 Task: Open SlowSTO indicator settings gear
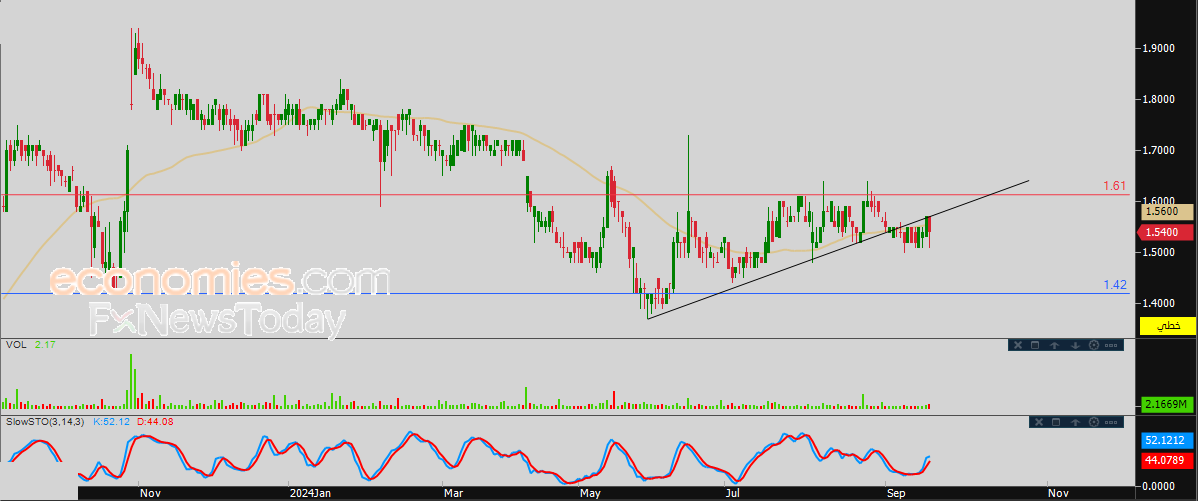(x=1093, y=423)
